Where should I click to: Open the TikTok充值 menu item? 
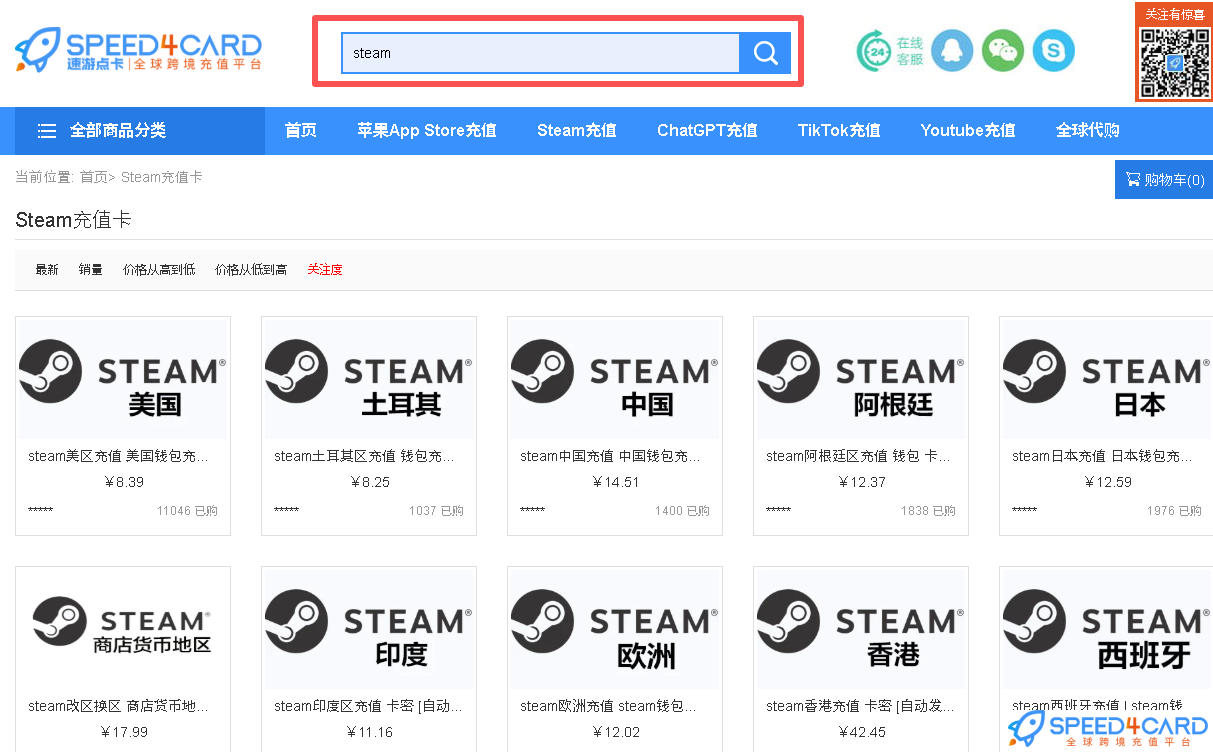click(x=838, y=130)
